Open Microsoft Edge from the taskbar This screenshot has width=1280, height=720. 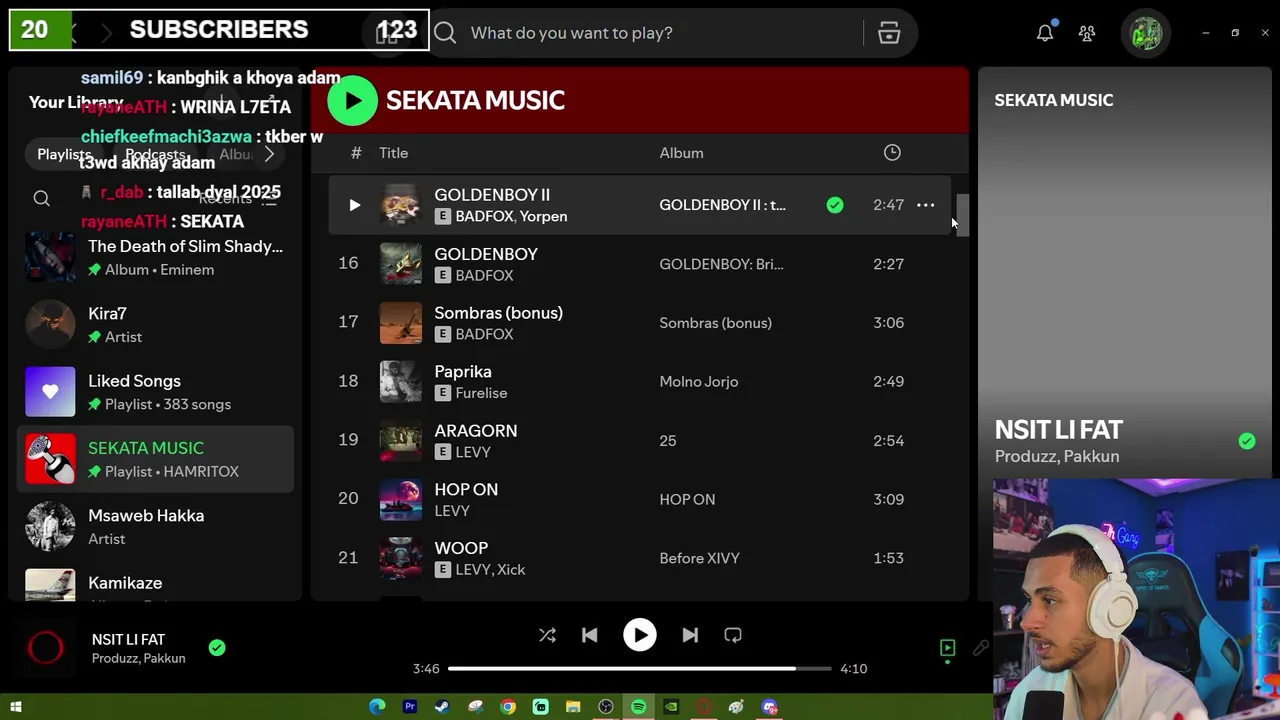pyautogui.click(x=377, y=707)
